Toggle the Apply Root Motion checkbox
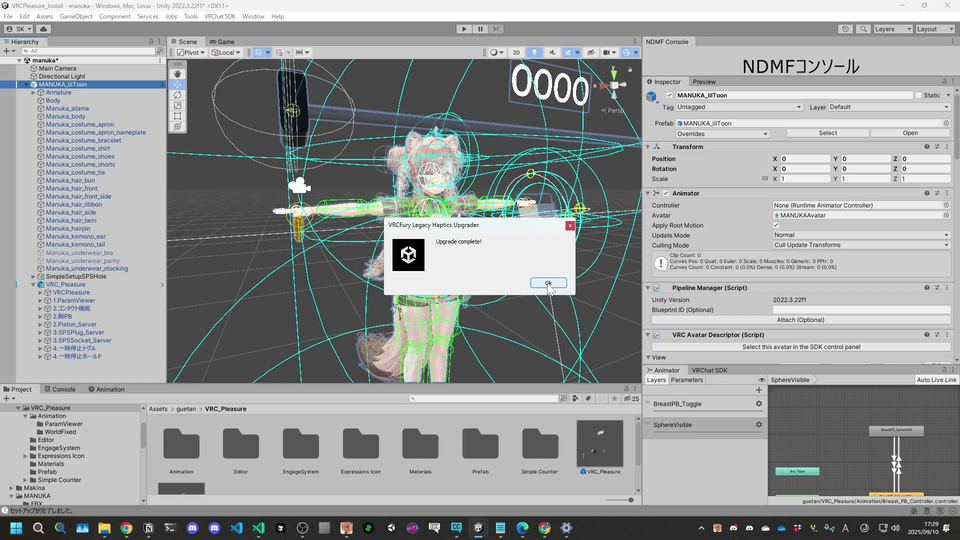 point(776,225)
